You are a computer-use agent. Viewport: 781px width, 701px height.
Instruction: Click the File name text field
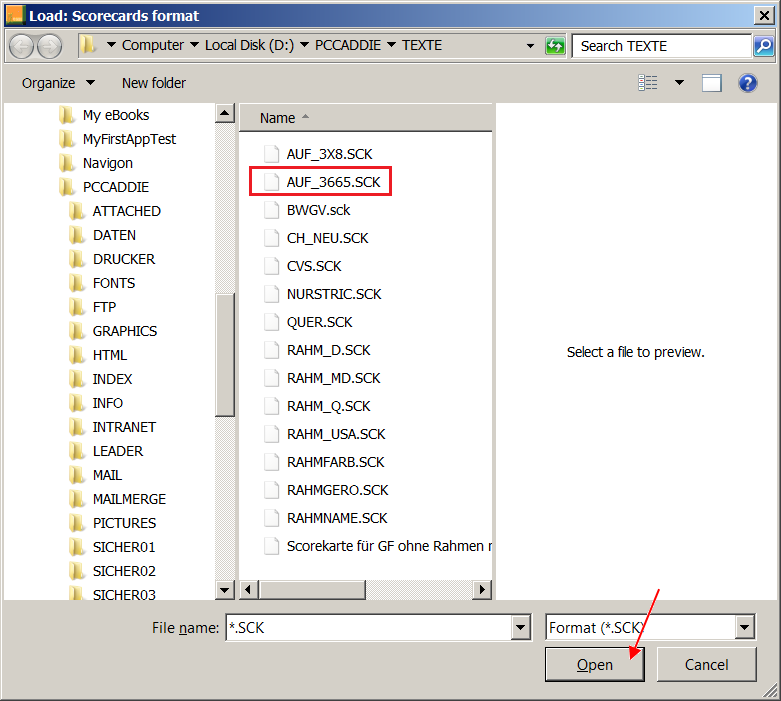[x=369, y=627]
